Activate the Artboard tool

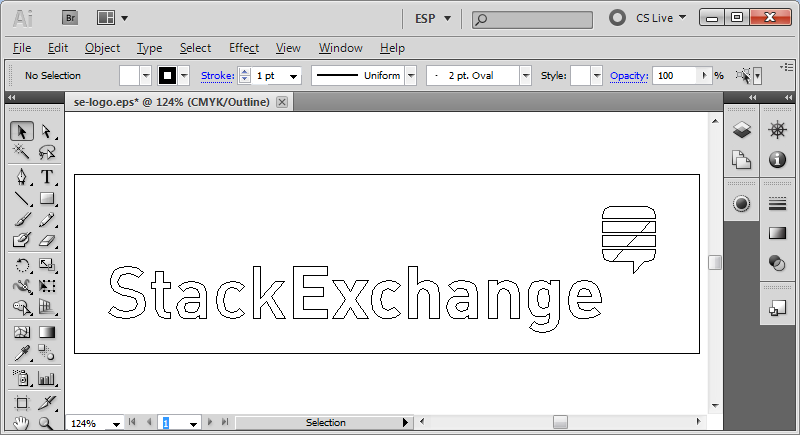click(21, 403)
